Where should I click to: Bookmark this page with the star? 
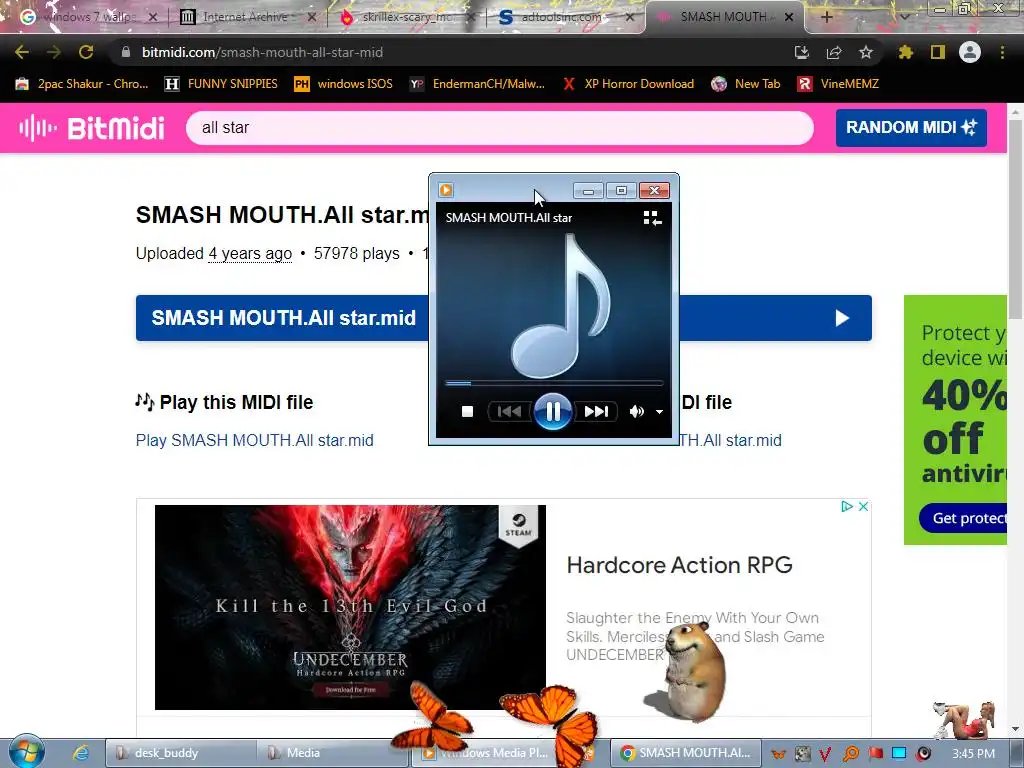pos(866,52)
